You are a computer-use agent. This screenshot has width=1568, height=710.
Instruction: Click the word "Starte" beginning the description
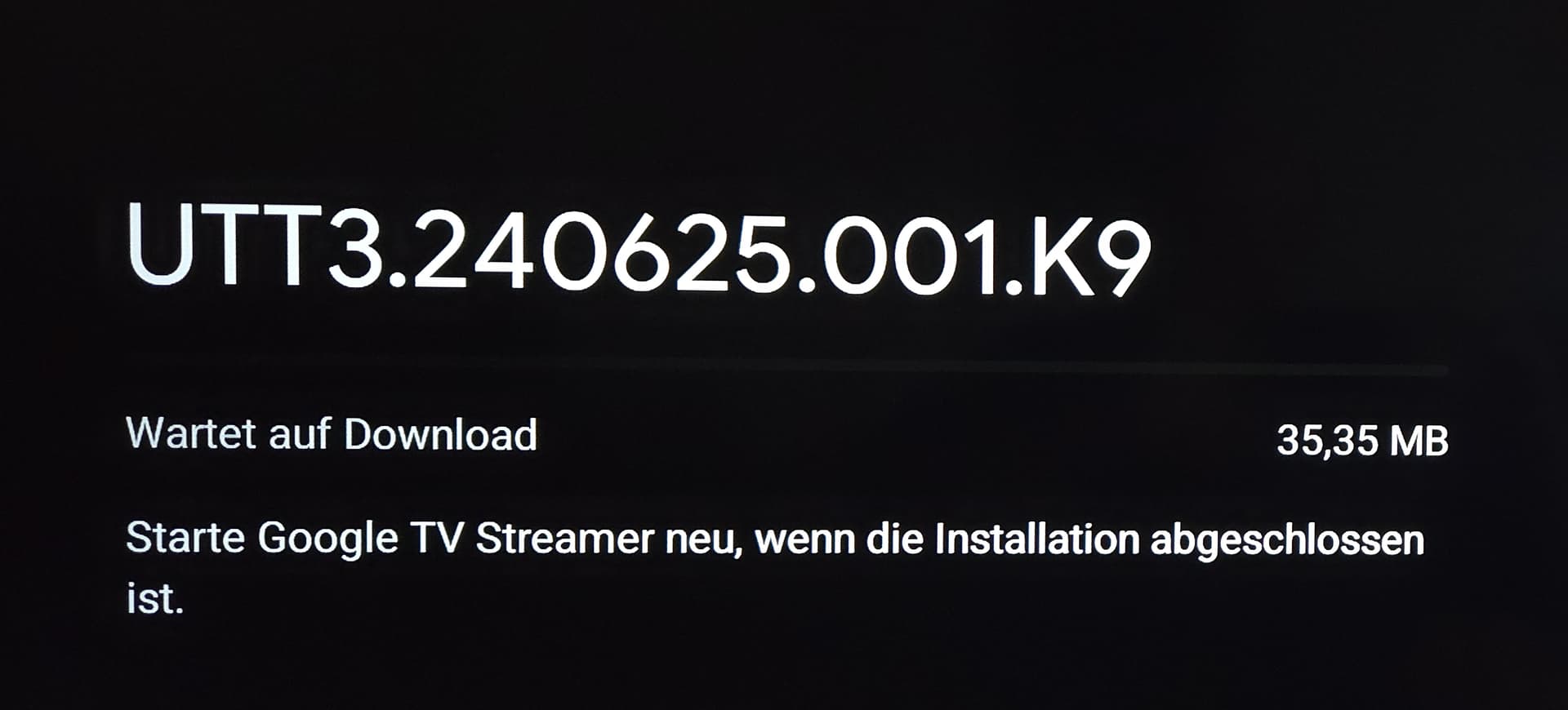coord(186,539)
